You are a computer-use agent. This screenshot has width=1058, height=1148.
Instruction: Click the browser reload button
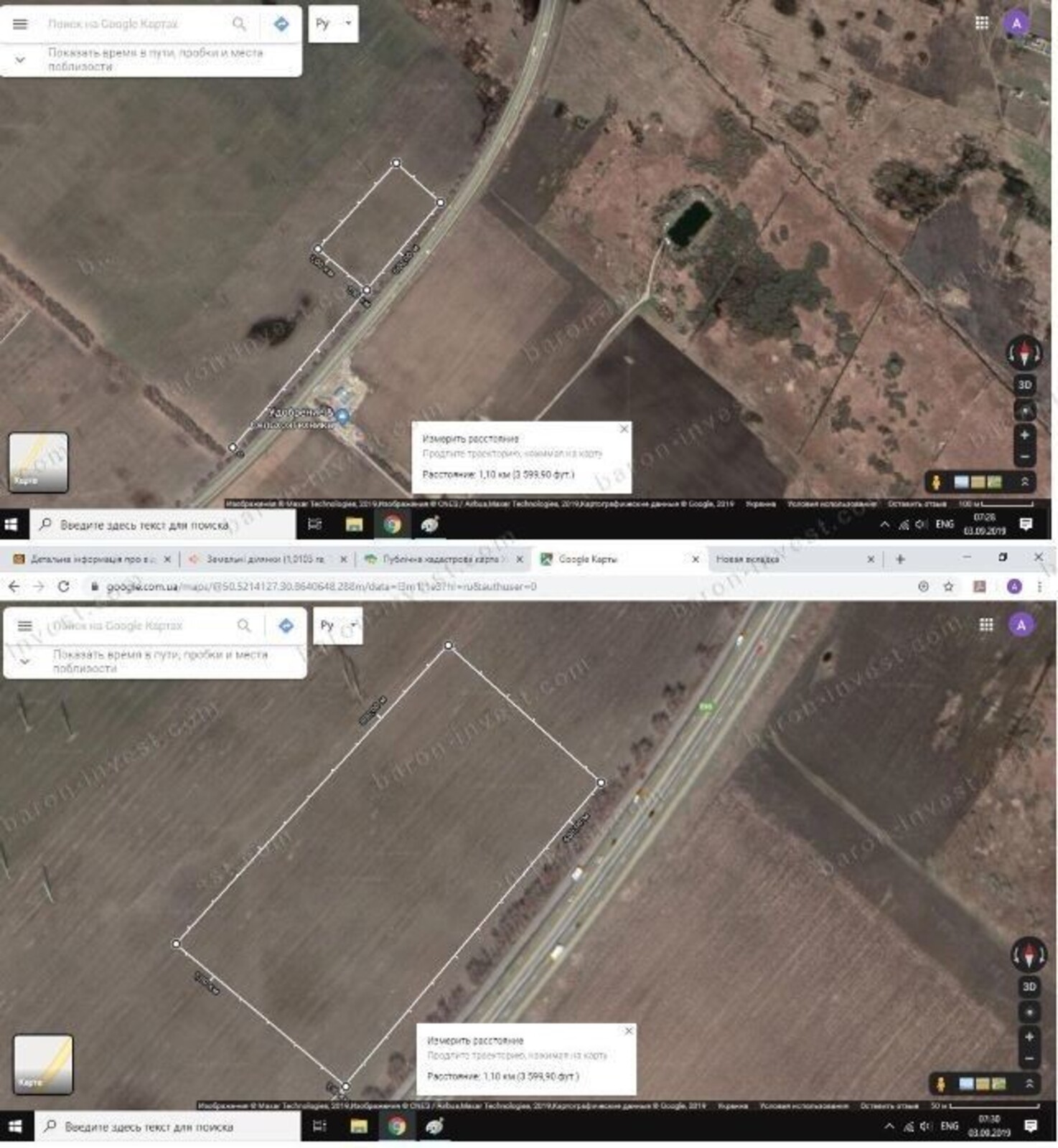(63, 586)
